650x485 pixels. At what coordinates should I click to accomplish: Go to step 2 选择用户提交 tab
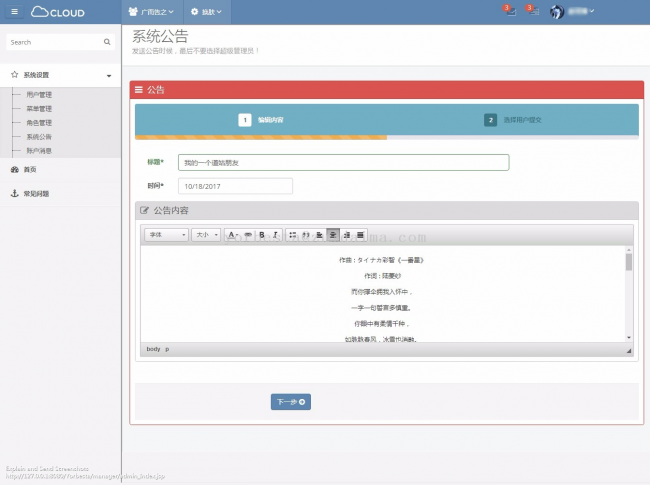point(514,120)
